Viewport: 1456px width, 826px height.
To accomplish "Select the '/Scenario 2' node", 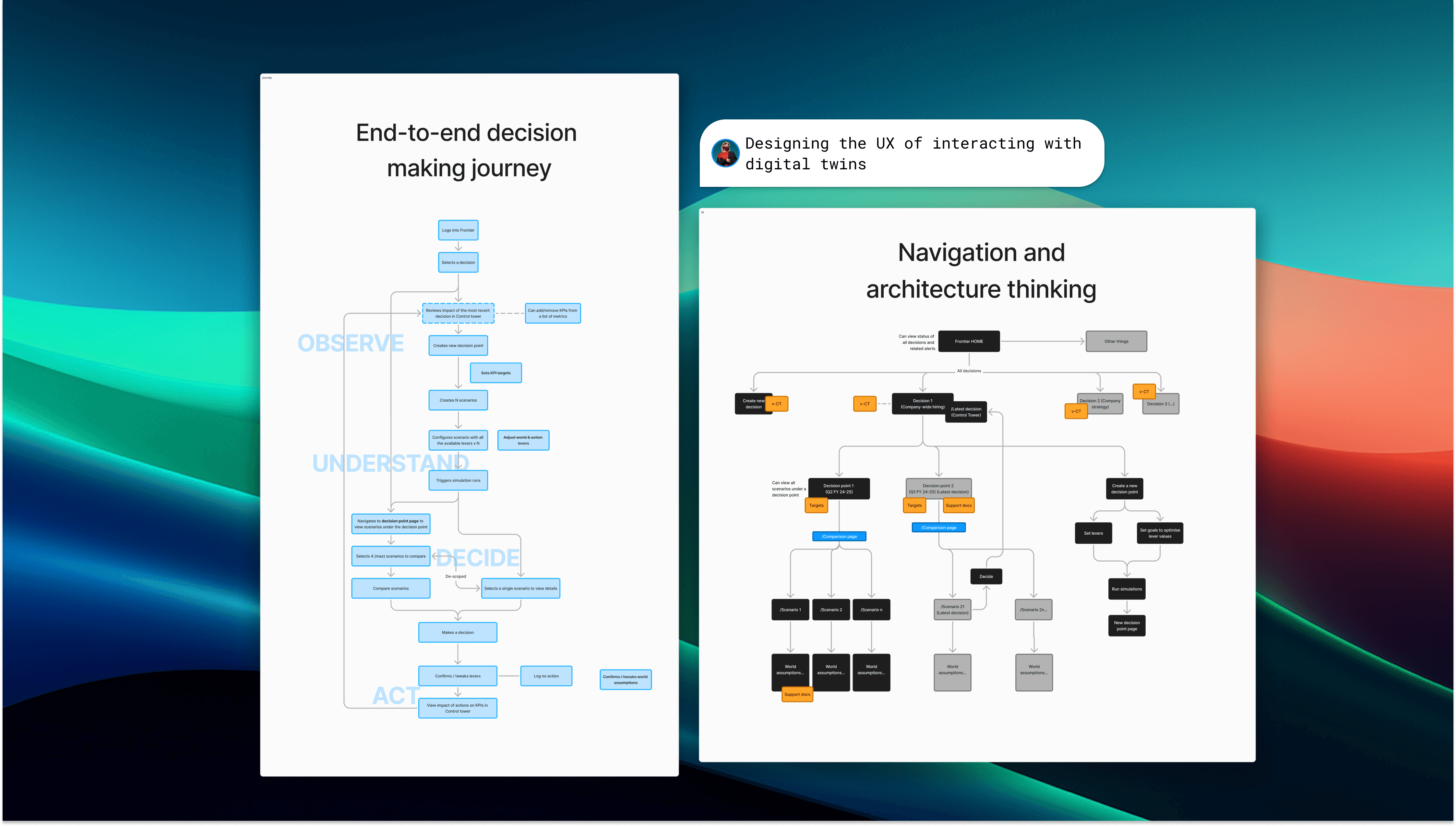I will tap(830, 610).
